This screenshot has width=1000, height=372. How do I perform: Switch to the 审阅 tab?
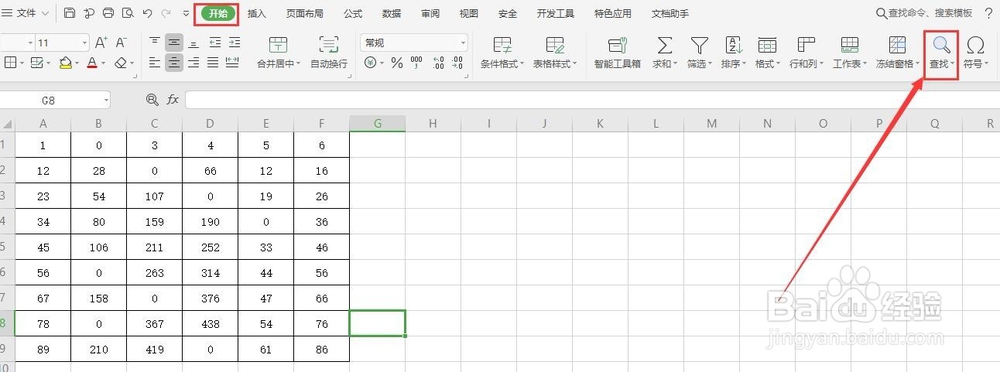click(430, 13)
